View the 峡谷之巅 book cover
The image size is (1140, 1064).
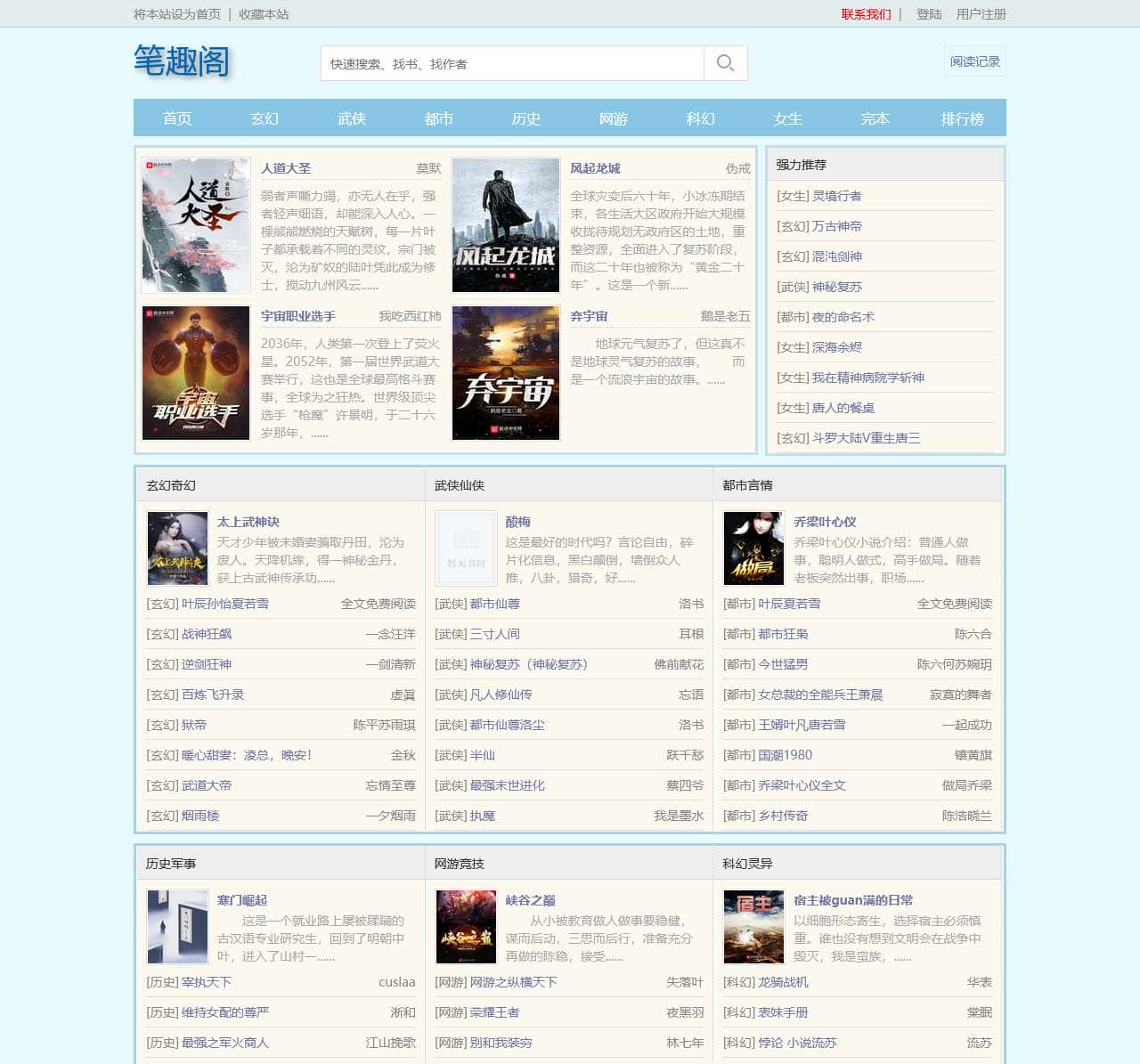tap(466, 927)
